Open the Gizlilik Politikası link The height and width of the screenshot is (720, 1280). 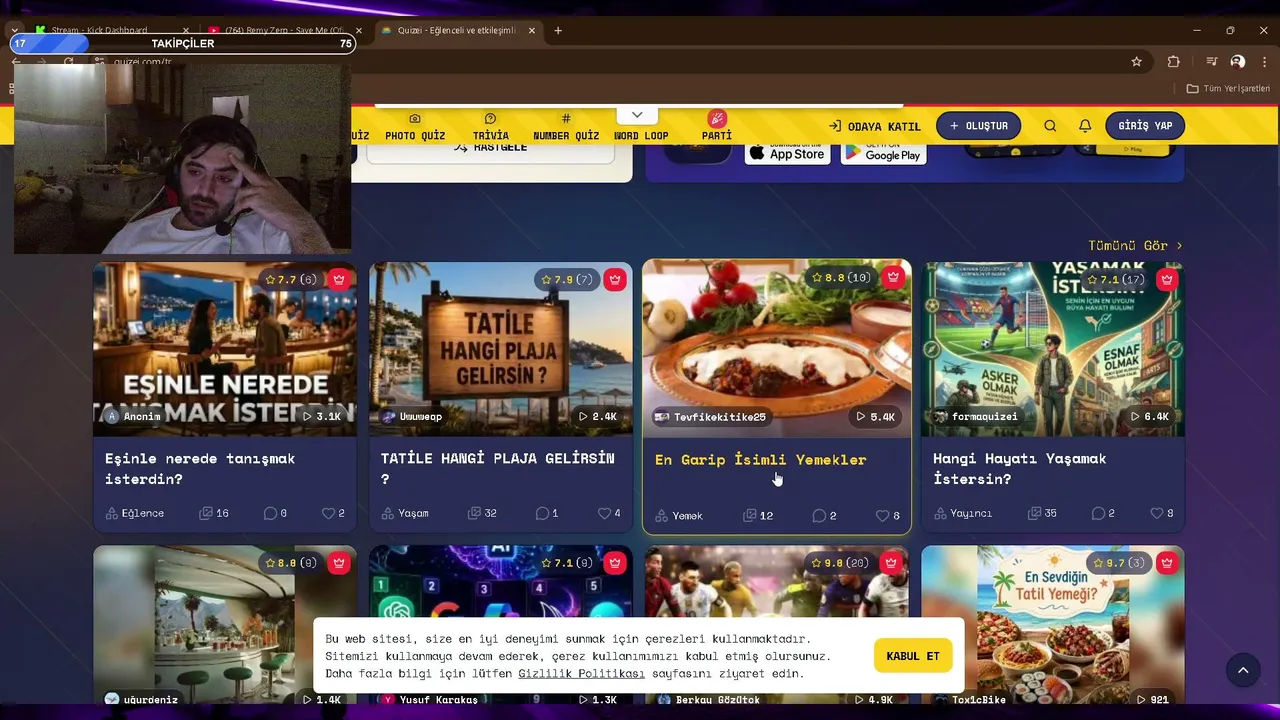581,674
